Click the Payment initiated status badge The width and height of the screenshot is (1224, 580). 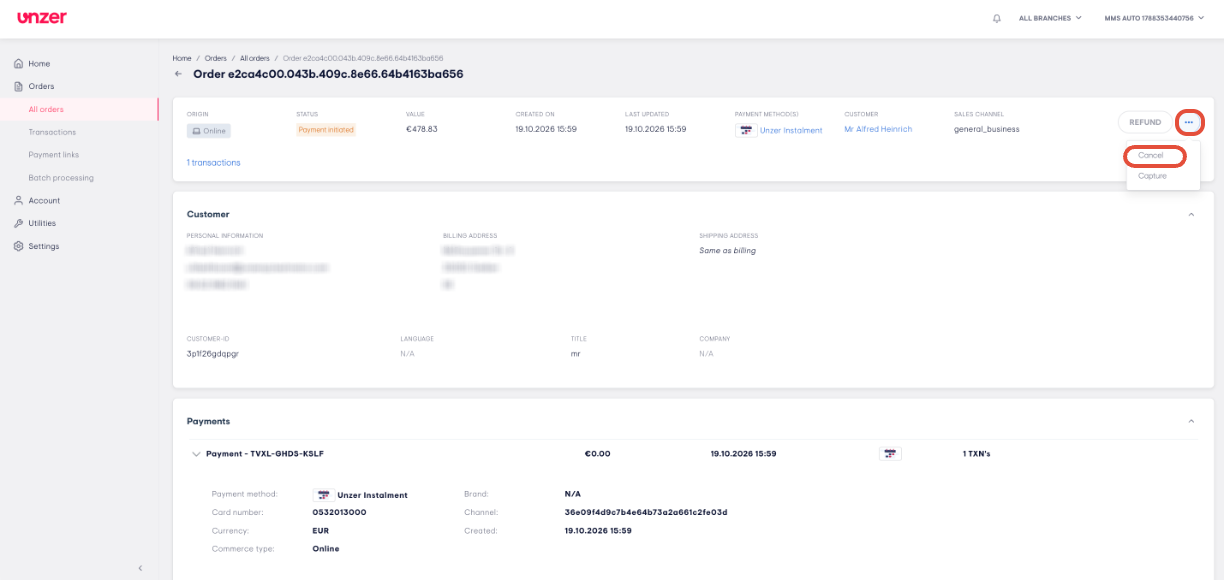tap(326, 130)
